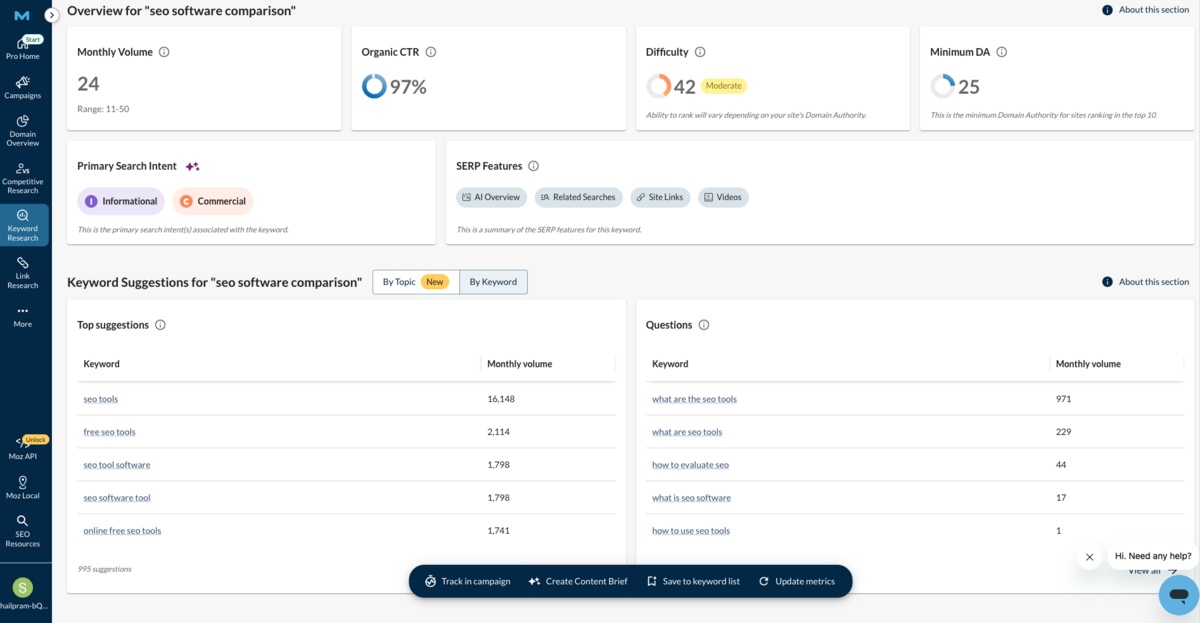Viewport: 1200px width, 623px height.
Task: Open Link Research
Action: click(23, 273)
